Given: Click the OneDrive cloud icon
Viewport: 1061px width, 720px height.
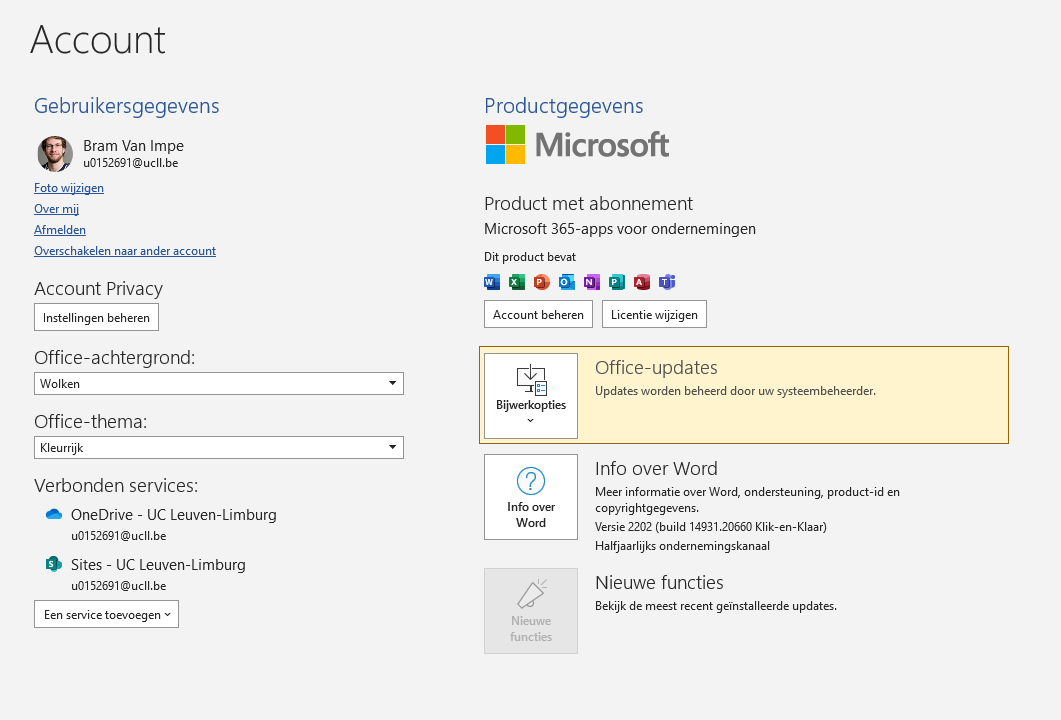Looking at the screenshot, I should point(54,515).
